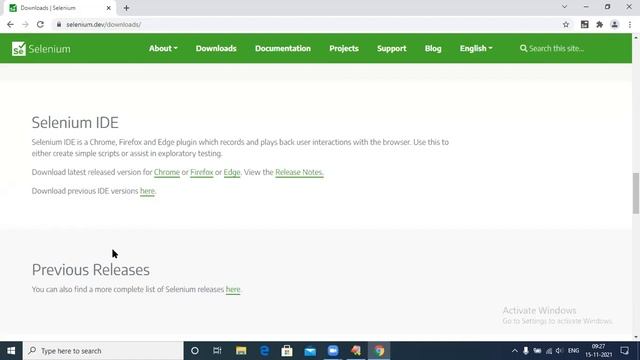This screenshot has width=640, height=360.
Task: Open a new browser tab
Action: 127,8
